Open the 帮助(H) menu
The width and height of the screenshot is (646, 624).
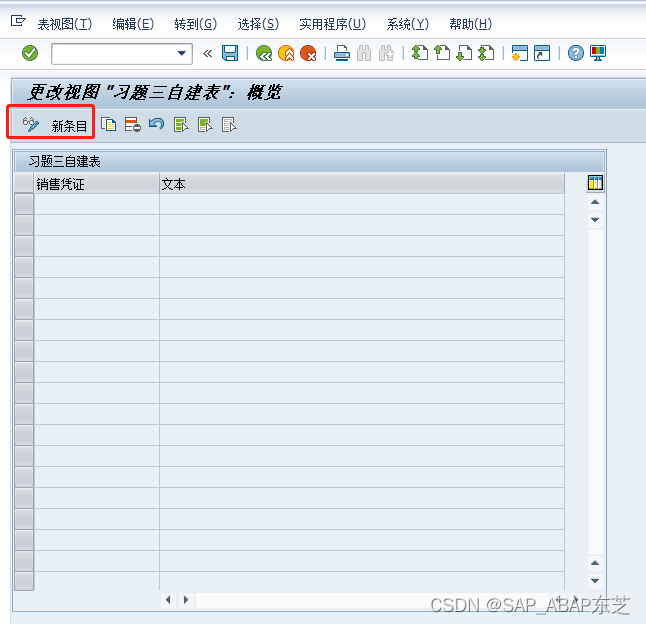[470, 24]
